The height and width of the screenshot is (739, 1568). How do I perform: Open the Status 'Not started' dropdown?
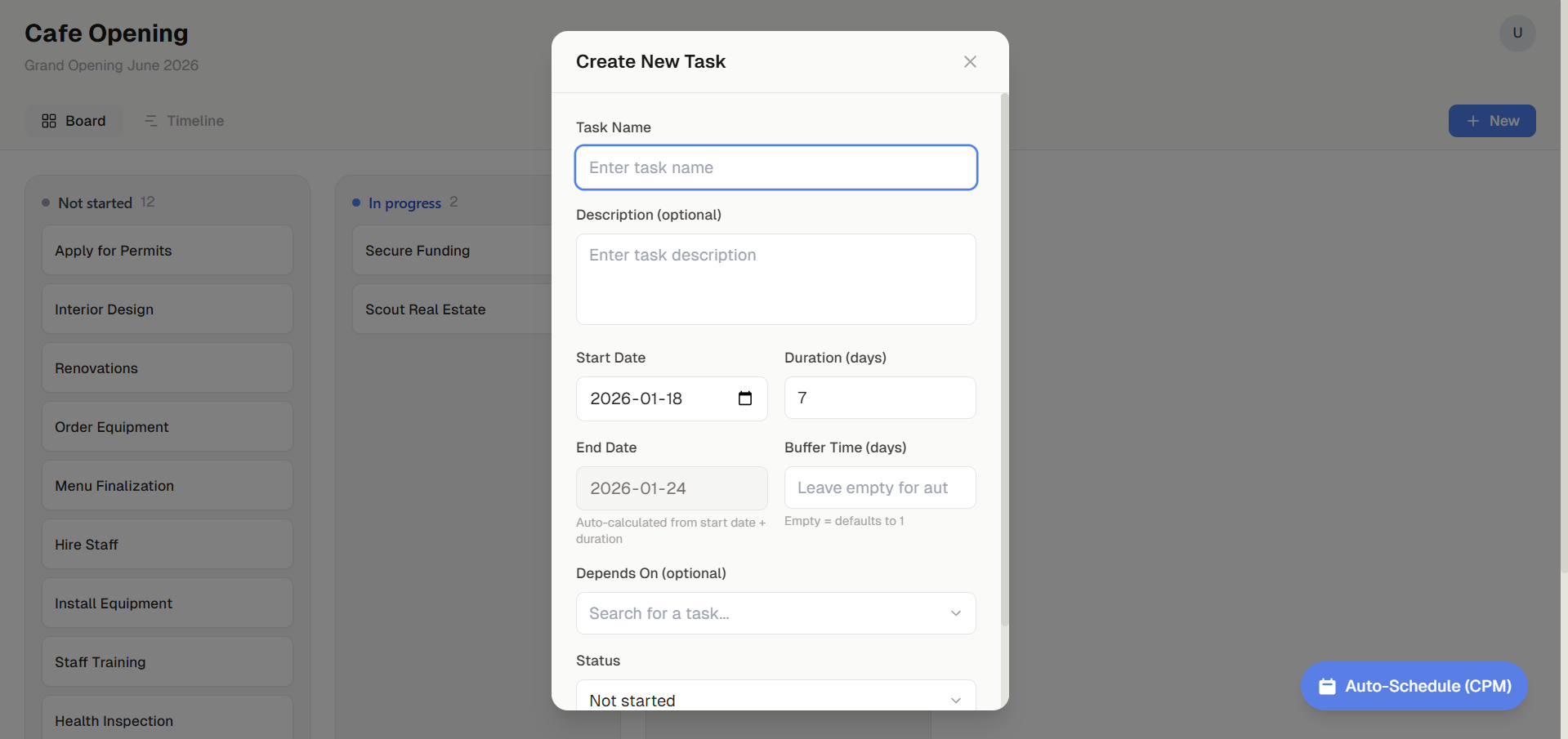pyautogui.click(x=776, y=696)
